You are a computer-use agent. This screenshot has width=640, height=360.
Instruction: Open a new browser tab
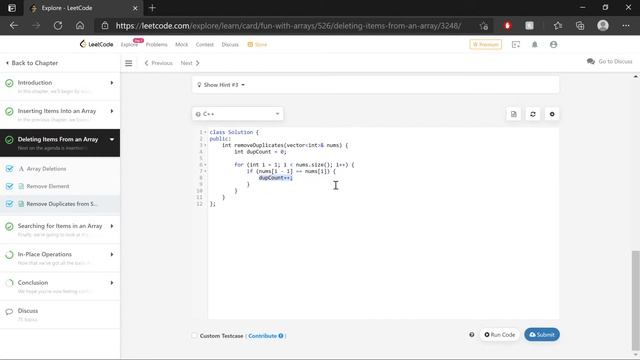coord(152,8)
